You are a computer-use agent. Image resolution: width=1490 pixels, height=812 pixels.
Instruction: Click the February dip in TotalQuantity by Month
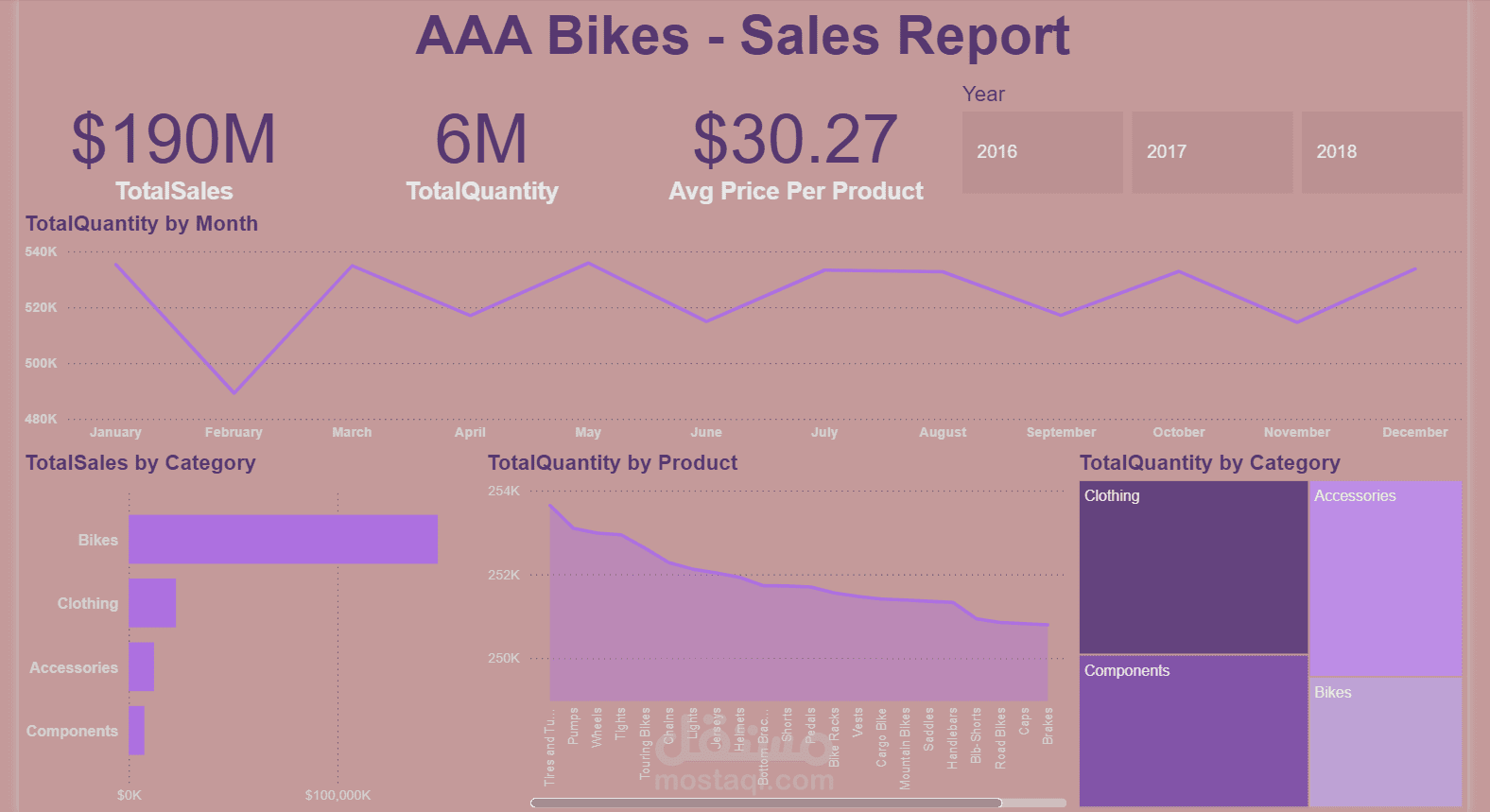234,395
